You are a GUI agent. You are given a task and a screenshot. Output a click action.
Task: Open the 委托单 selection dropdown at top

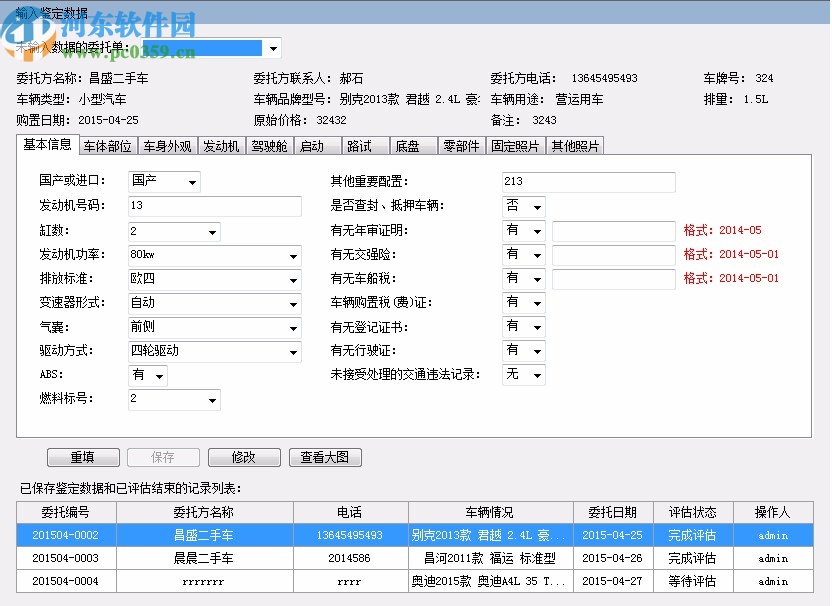271,47
